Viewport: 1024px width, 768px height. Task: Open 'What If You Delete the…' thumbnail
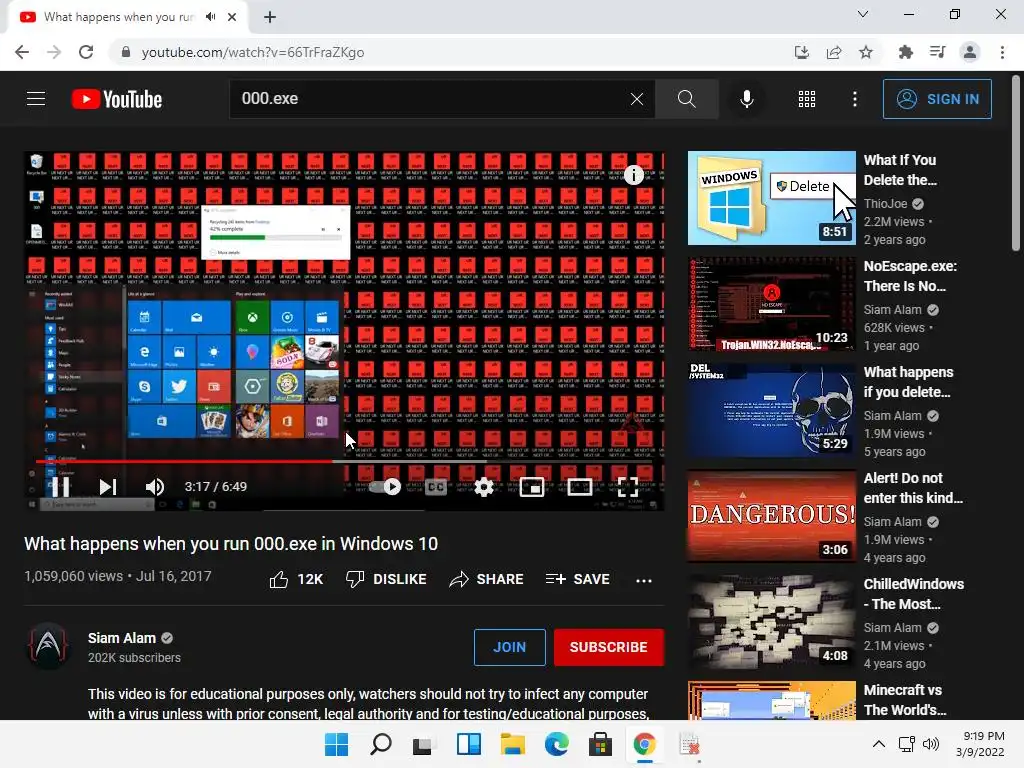(772, 198)
